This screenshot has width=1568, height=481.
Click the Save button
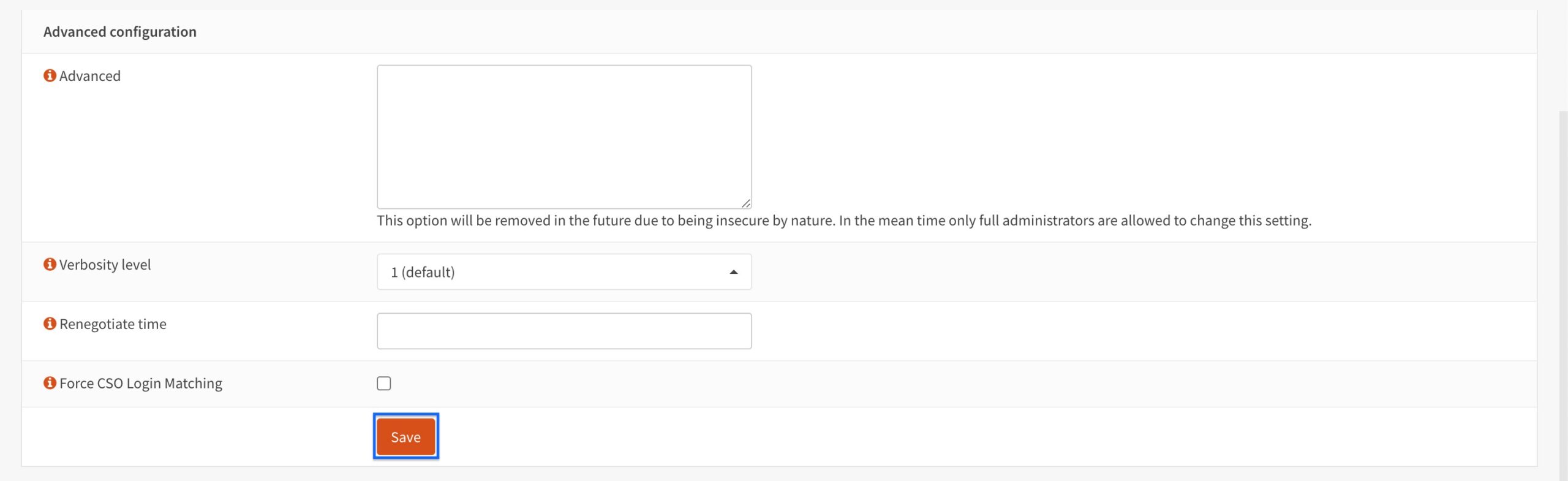point(405,437)
